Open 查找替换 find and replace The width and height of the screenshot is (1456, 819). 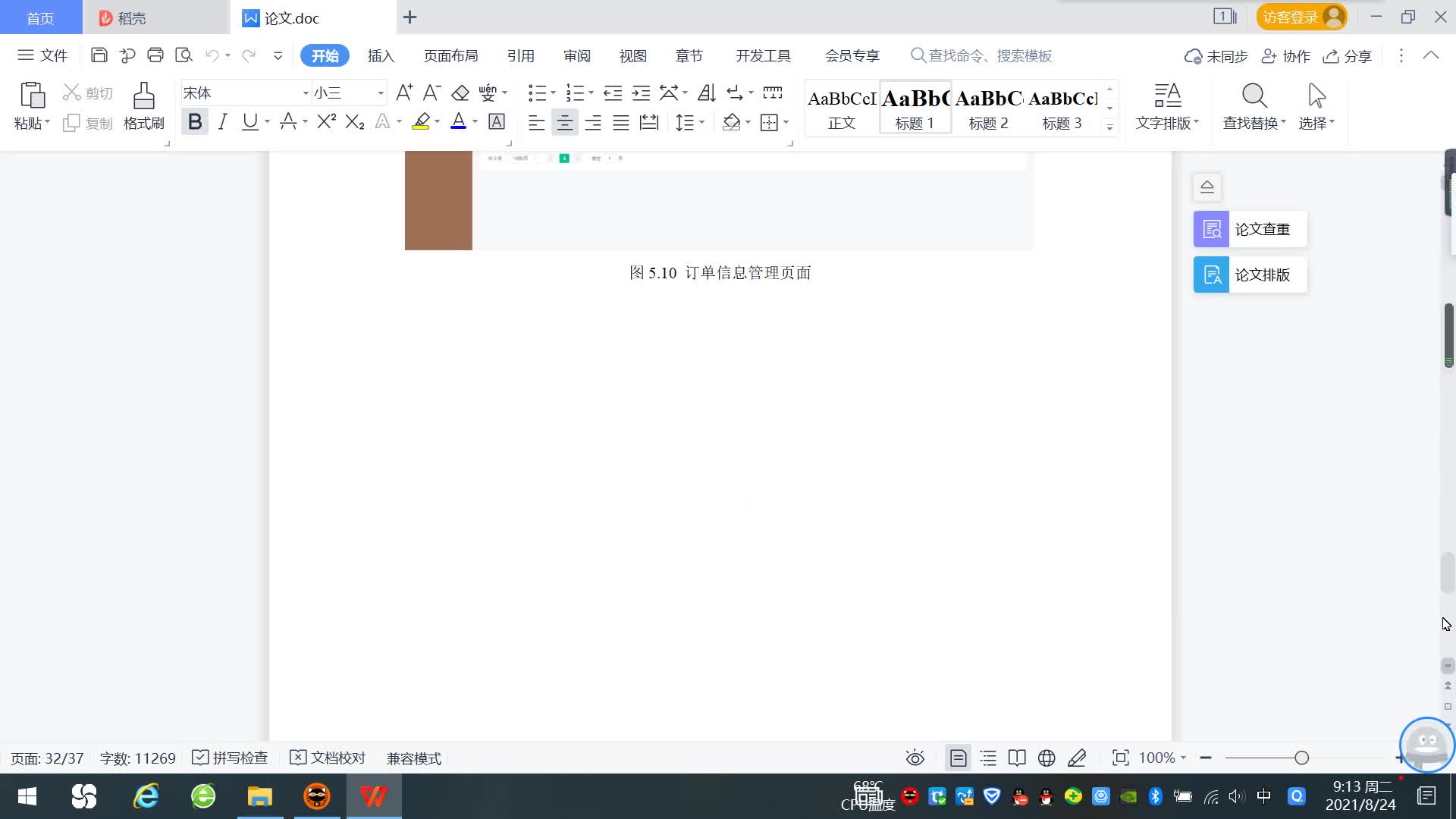click(1254, 106)
